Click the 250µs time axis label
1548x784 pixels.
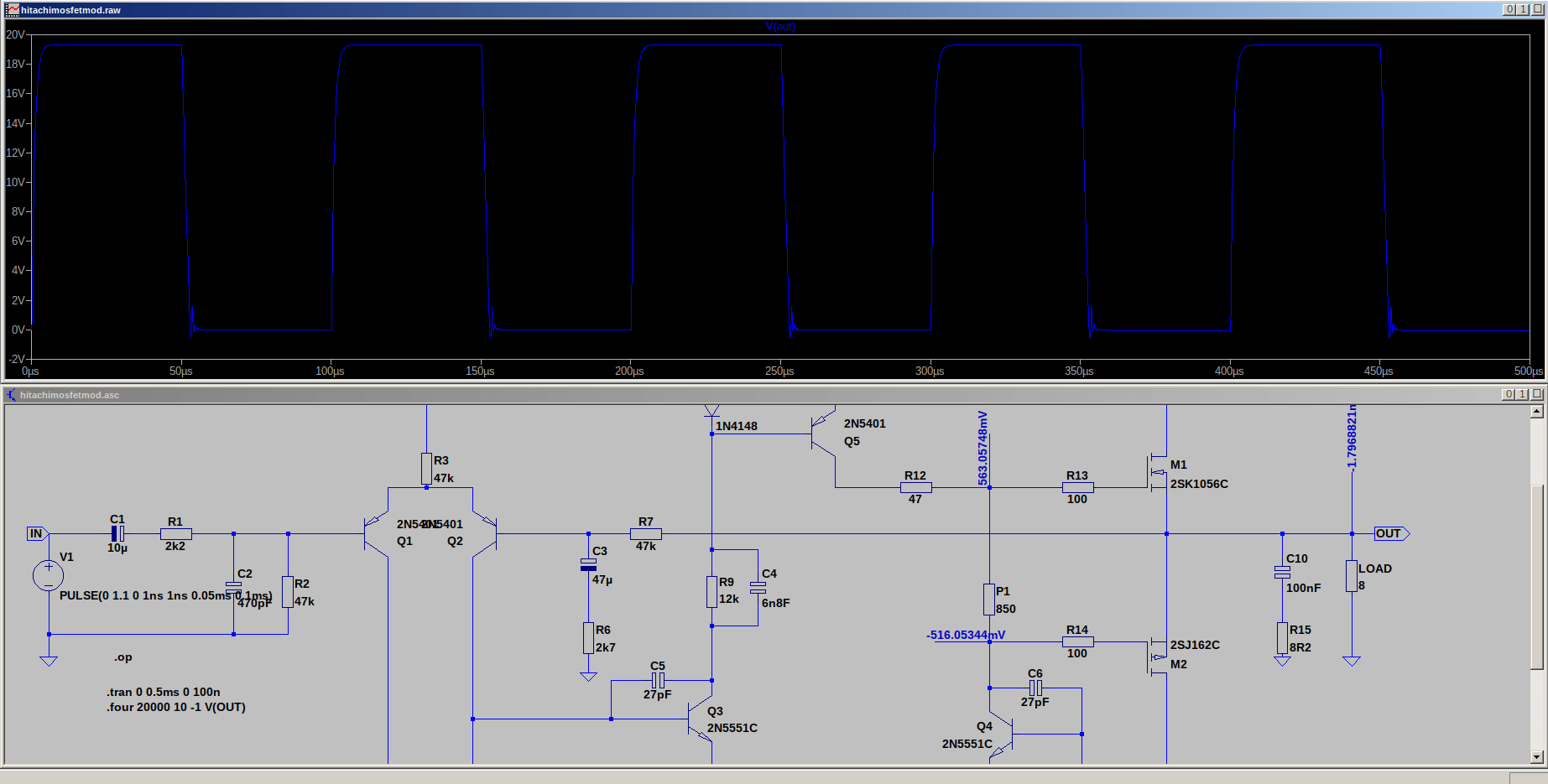pos(779,371)
